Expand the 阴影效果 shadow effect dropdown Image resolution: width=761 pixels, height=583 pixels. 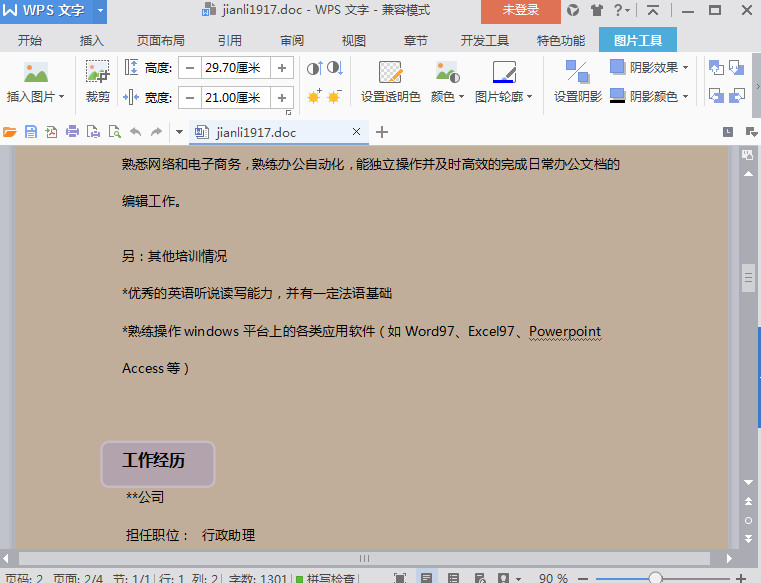pyautogui.click(x=685, y=67)
